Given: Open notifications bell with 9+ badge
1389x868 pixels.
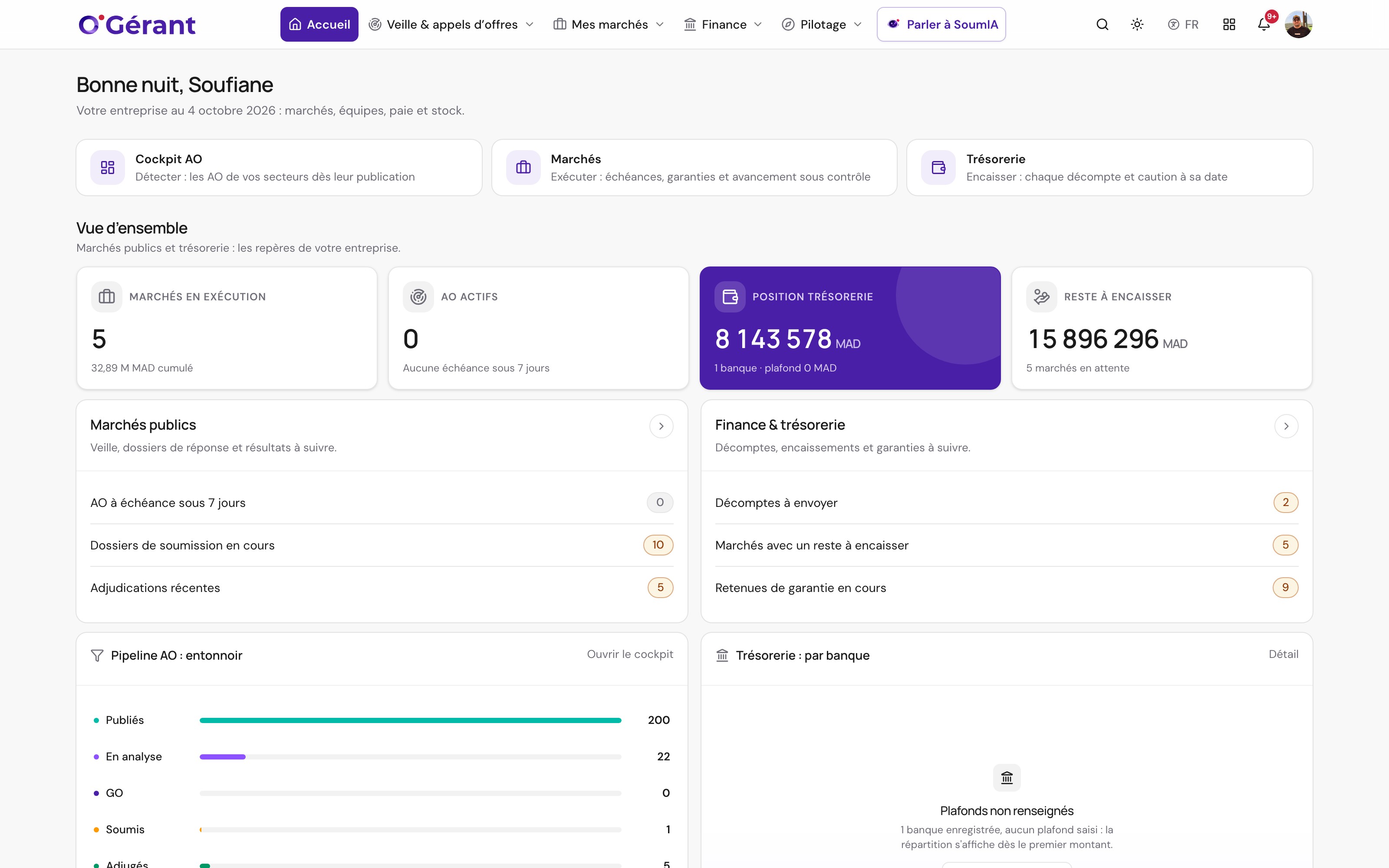Looking at the screenshot, I should [x=1264, y=25].
